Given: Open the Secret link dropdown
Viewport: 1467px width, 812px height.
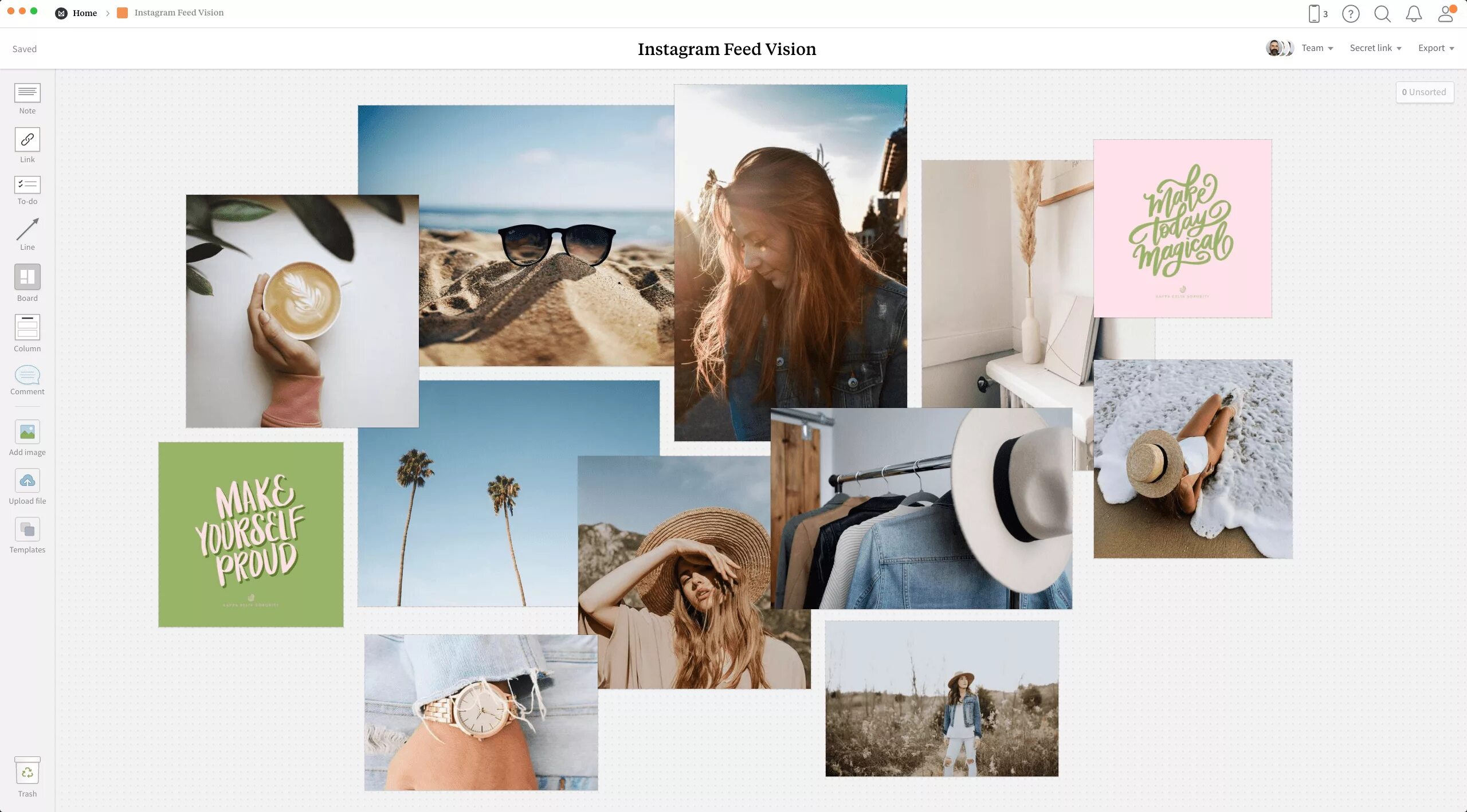Looking at the screenshot, I should pyautogui.click(x=1375, y=48).
